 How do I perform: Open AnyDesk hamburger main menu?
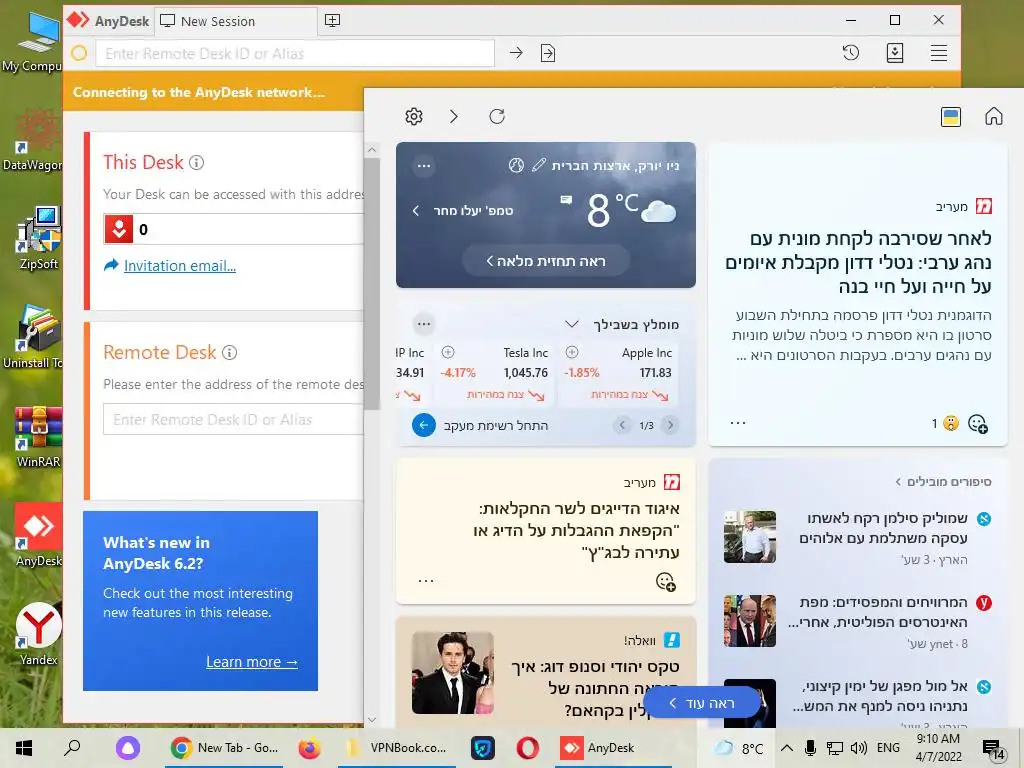(x=938, y=53)
